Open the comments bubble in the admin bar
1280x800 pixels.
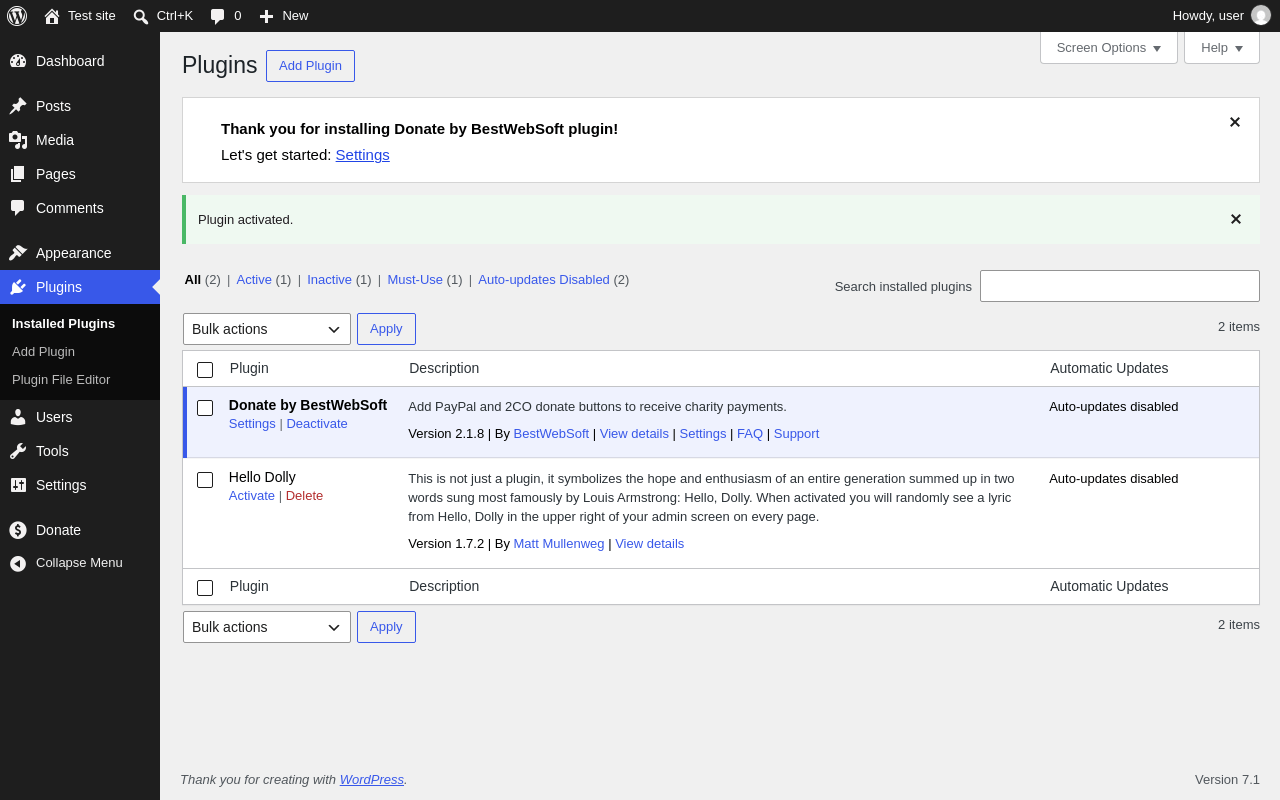coord(218,16)
